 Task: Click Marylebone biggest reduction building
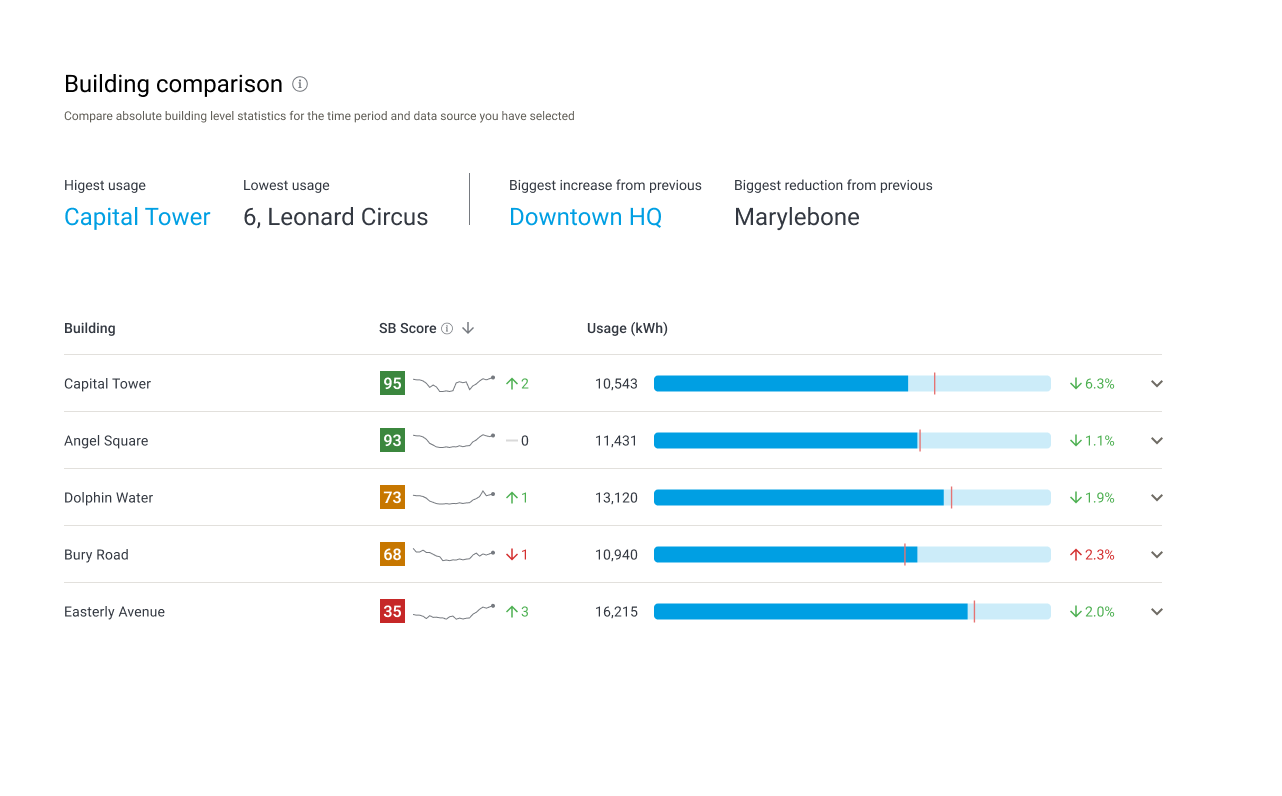tap(796, 217)
